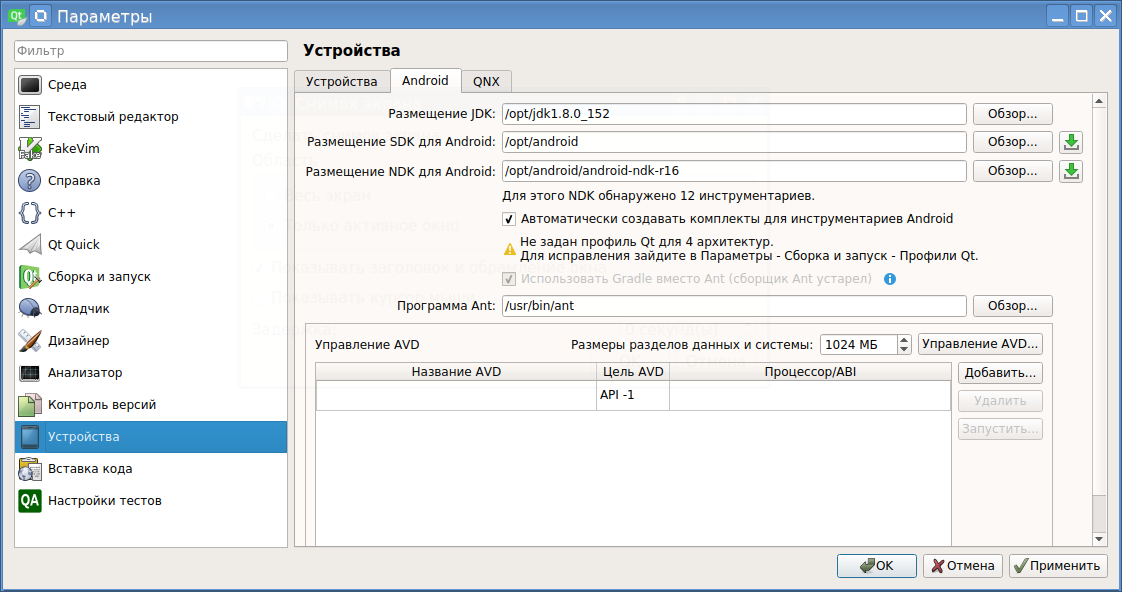Decrease partition size with down arrow

(904, 349)
